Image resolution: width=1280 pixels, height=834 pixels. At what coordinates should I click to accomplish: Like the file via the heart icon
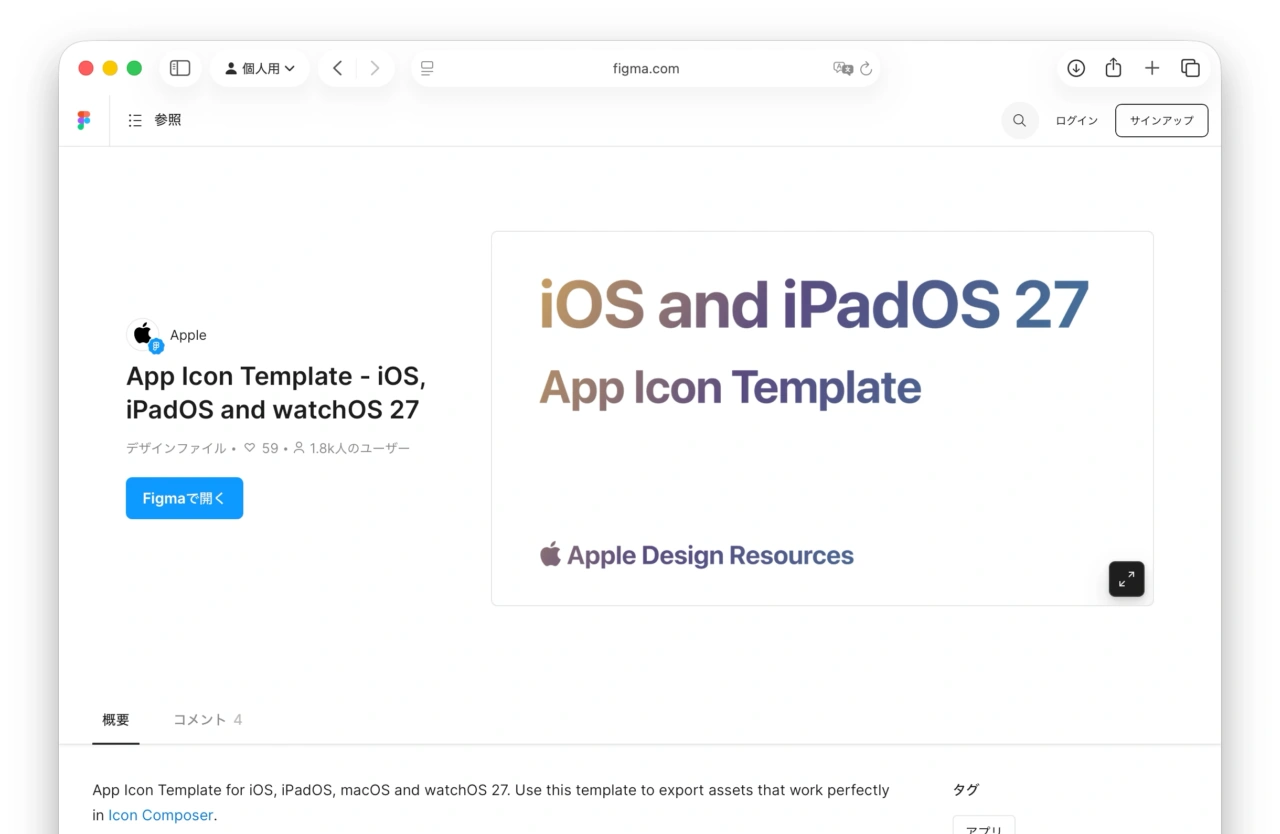coord(249,448)
